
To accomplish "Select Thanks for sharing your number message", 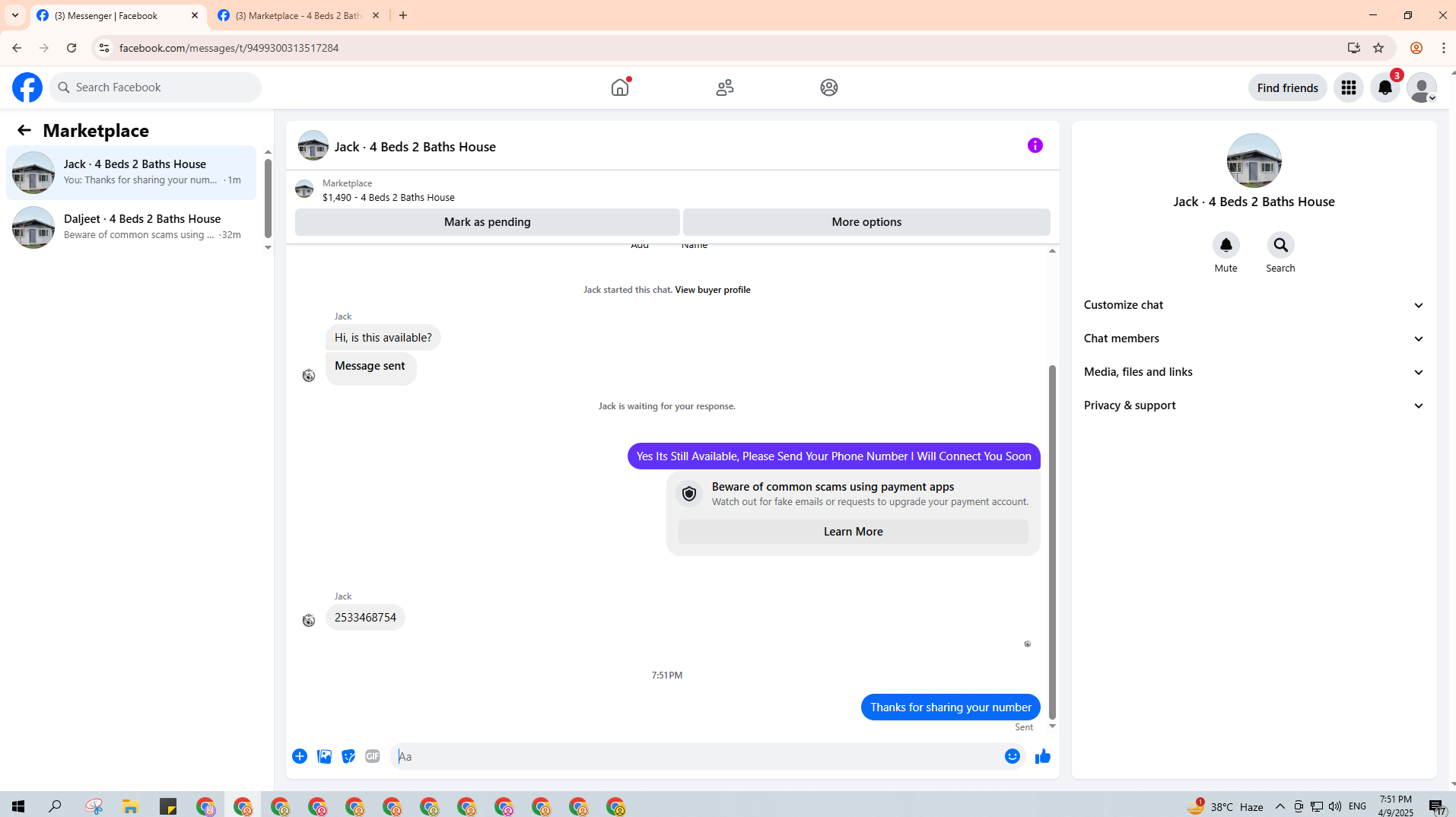I will [x=950, y=707].
